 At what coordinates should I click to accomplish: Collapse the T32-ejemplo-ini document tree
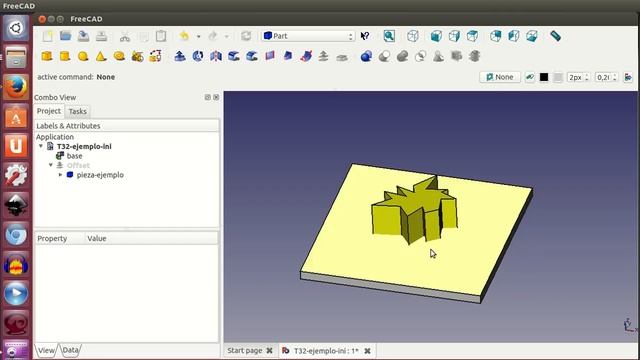click(41, 146)
